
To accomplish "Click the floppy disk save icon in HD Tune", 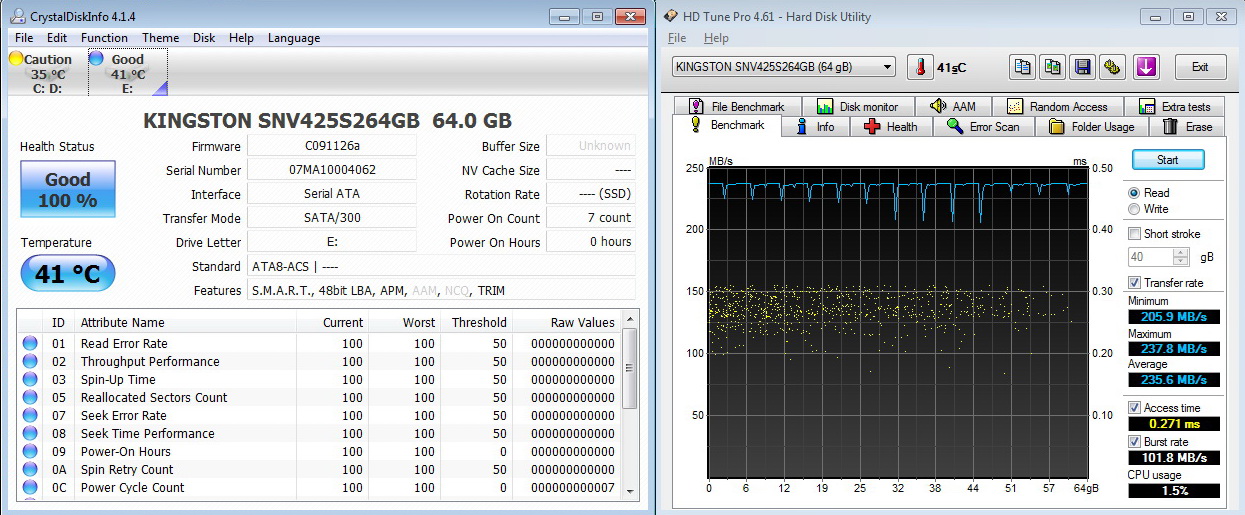I will 1082,67.
